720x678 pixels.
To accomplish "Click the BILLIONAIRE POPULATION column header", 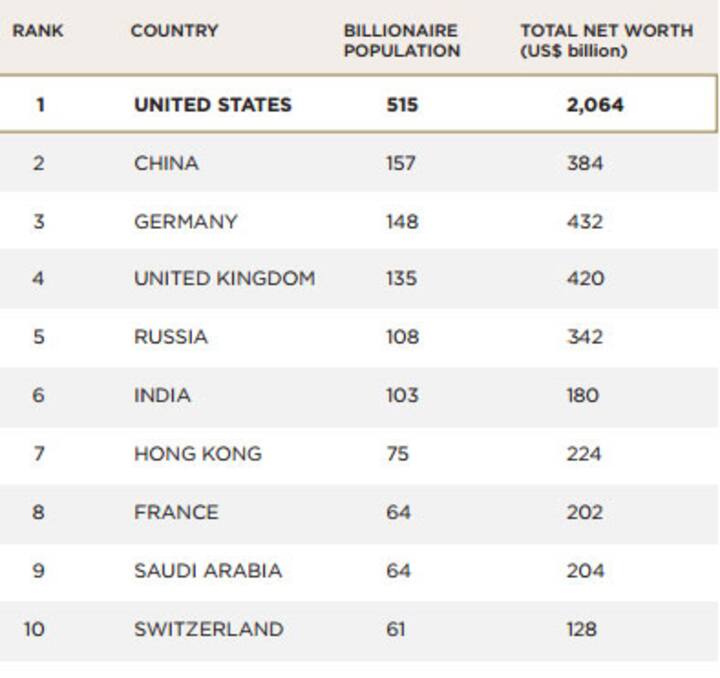I will [x=401, y=41].
